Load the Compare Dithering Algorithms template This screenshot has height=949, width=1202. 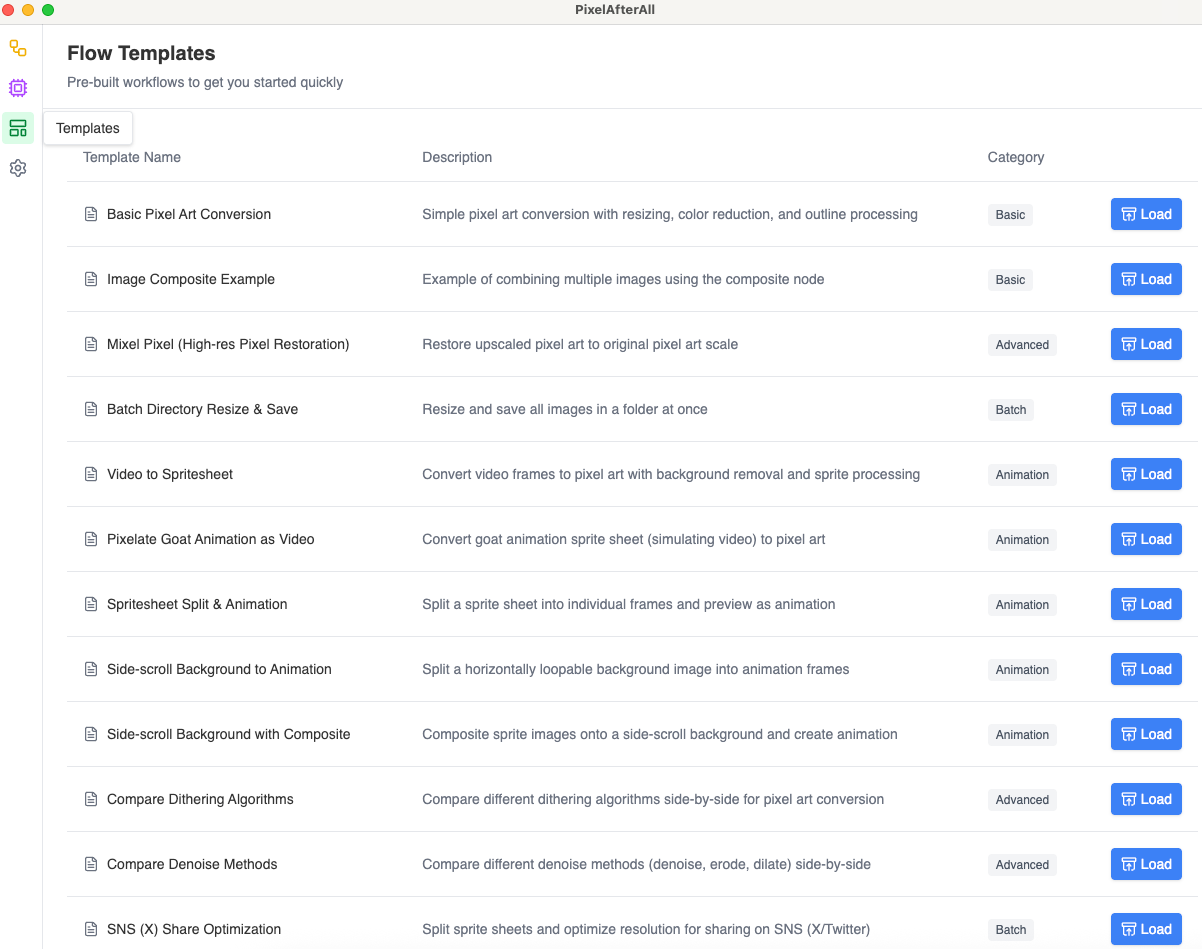click(1146, 799)
